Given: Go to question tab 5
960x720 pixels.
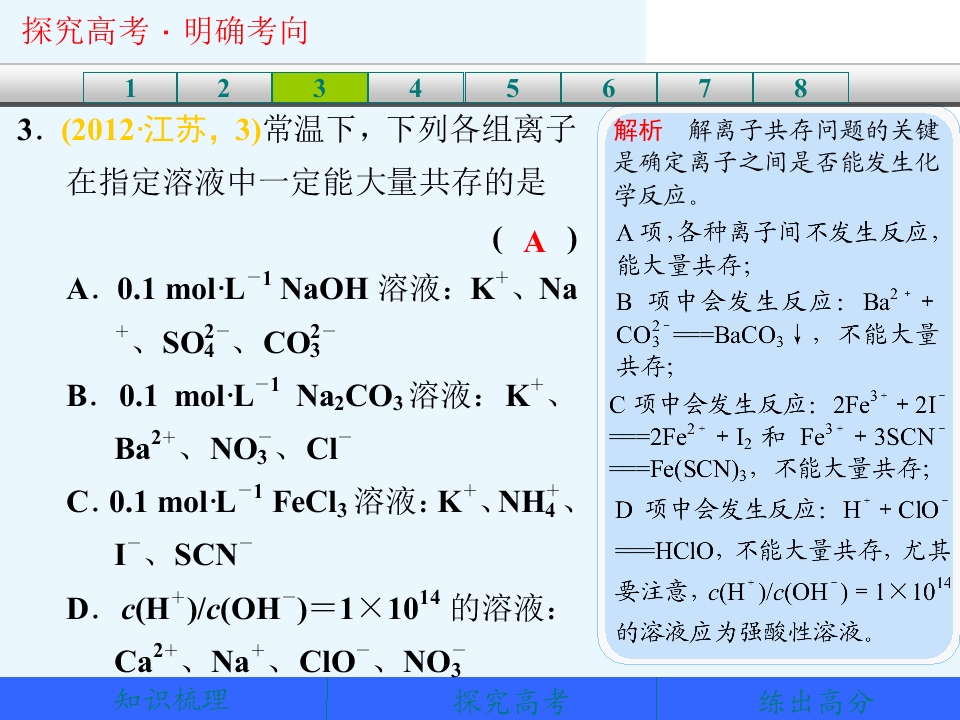Looking at the screenshot, I should 512,88.
